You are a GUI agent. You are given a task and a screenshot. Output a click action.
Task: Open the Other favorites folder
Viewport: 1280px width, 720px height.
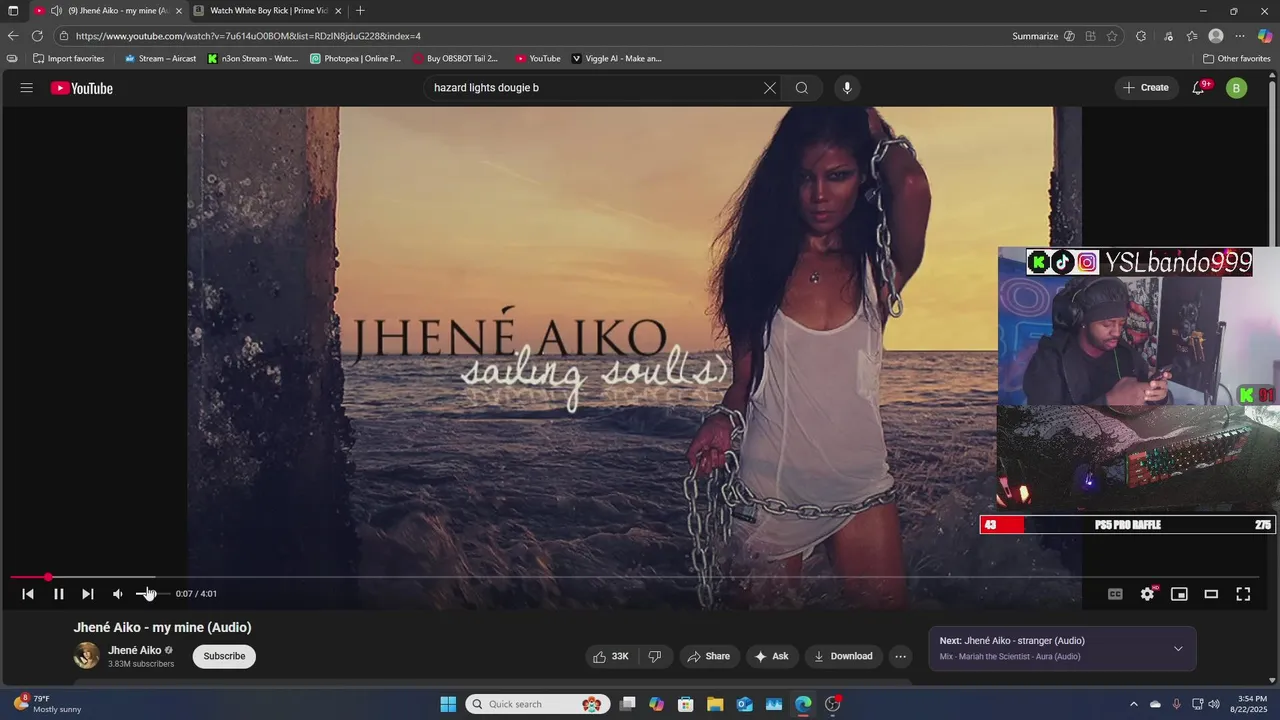[x=1237, y=59]
